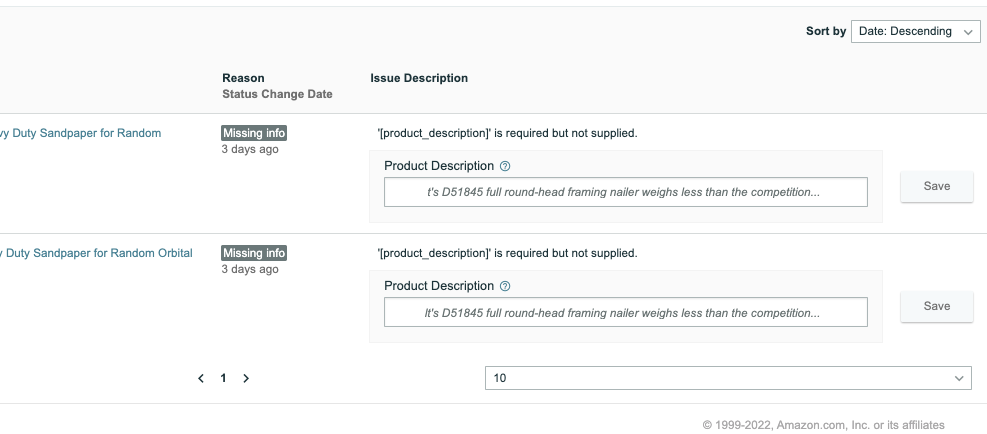Open the 'Sandpaper for Random Orbital' product link
The height and width of the screenshot is (434, 987).
coord(96,253)
